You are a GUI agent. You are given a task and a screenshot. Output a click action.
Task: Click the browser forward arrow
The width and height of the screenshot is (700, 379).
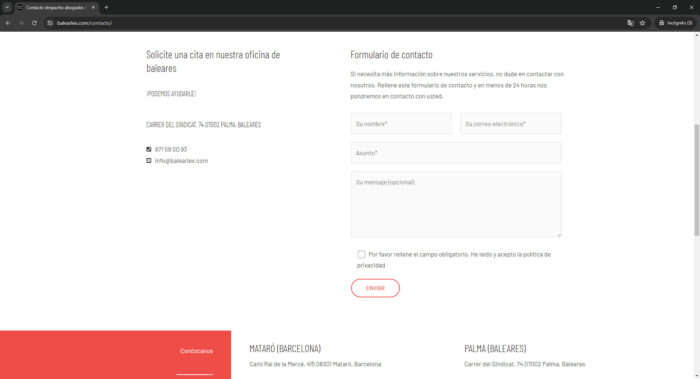click(21, 23)
